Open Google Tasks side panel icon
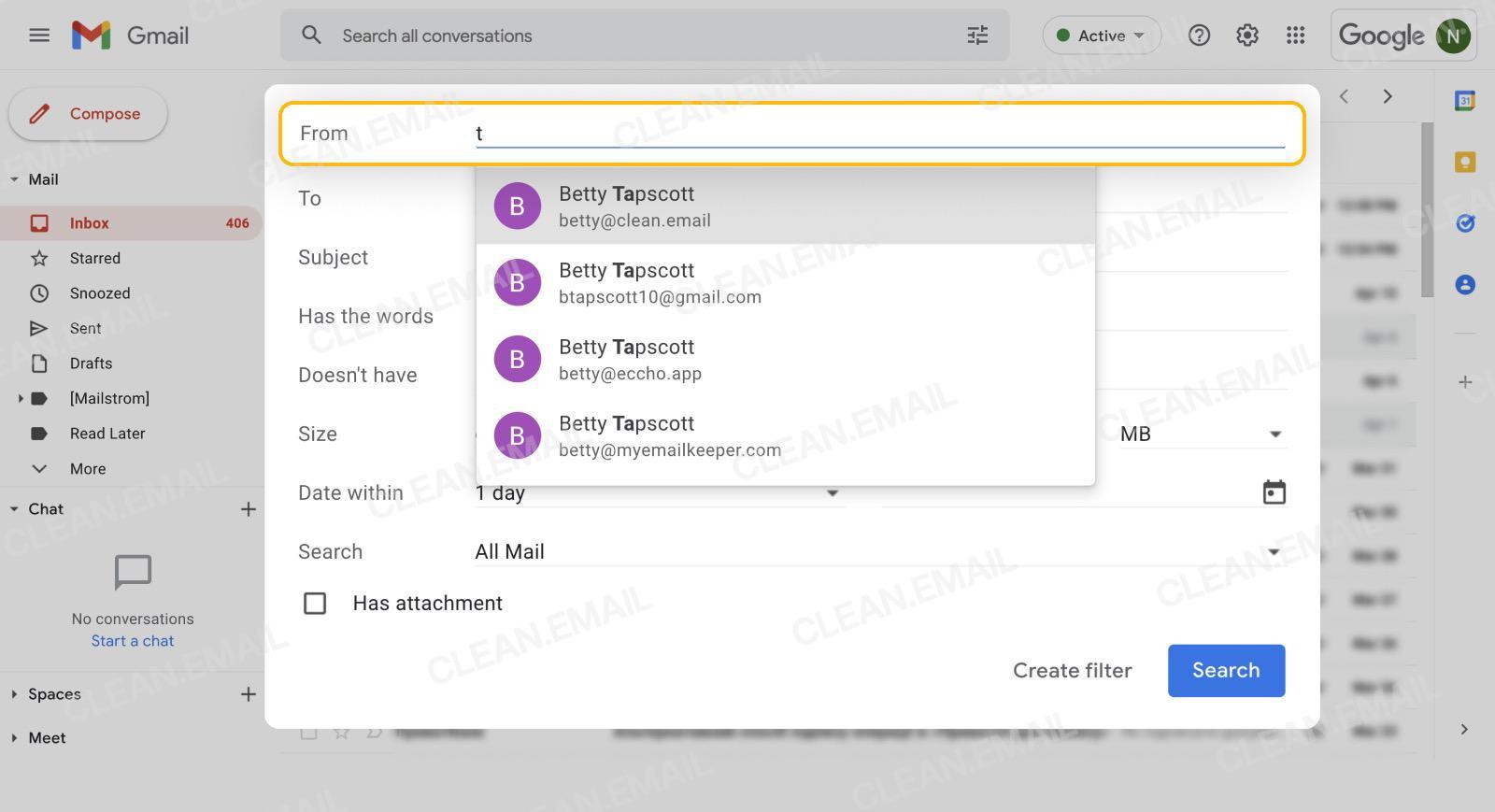The width and height of the screenshot is (1495, 812). click(x=1465, y=222)
